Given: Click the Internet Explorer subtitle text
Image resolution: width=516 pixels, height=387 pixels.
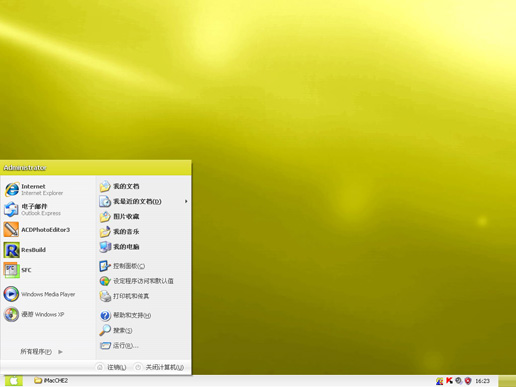Looking at the screenshot, I should [42, 193].
